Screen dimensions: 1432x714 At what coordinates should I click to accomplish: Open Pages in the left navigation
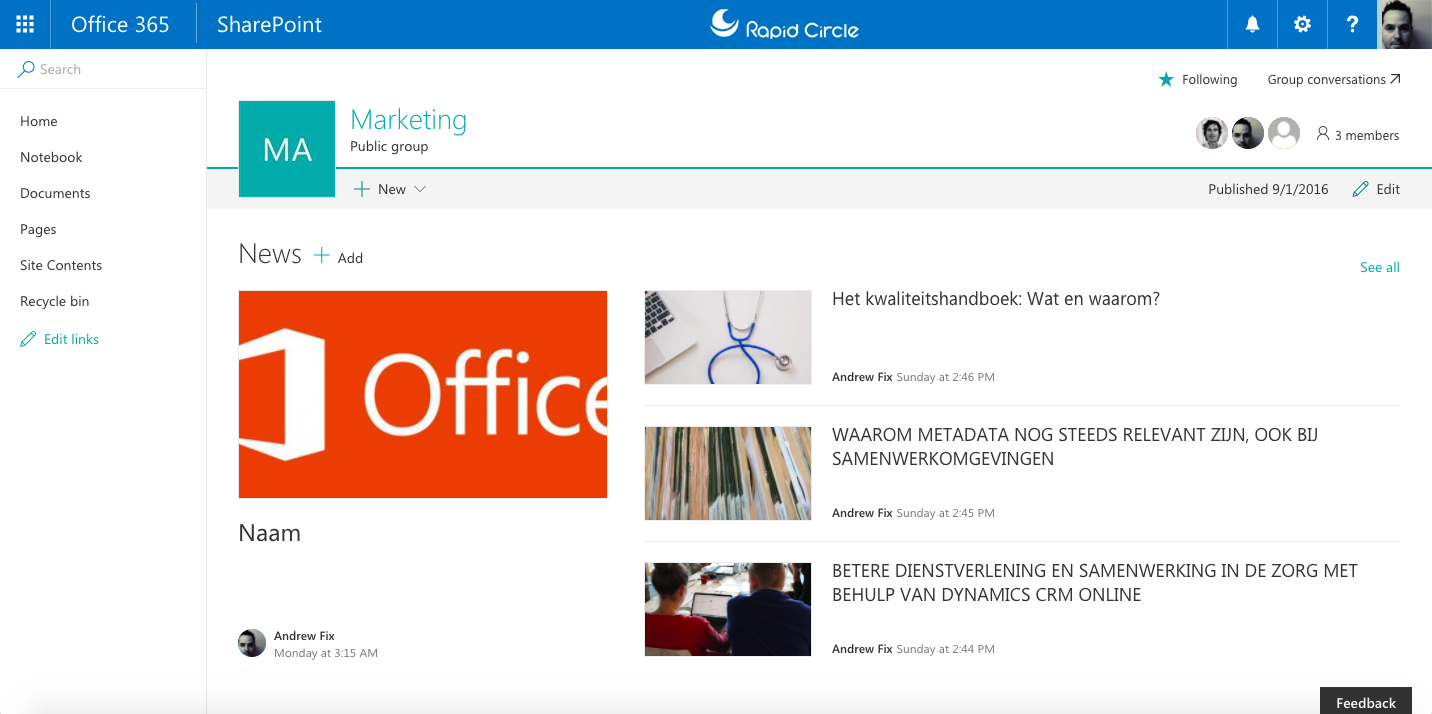pos(38,229)
